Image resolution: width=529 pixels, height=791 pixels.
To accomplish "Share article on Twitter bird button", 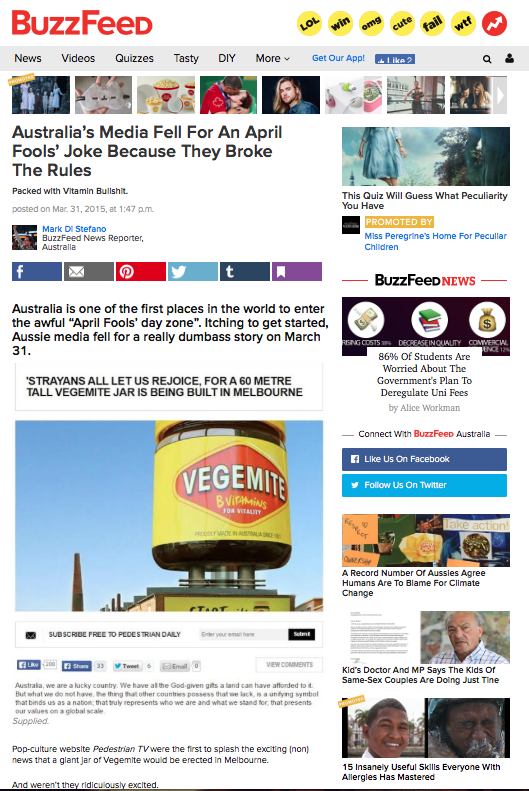I will (x=193, y=271).
